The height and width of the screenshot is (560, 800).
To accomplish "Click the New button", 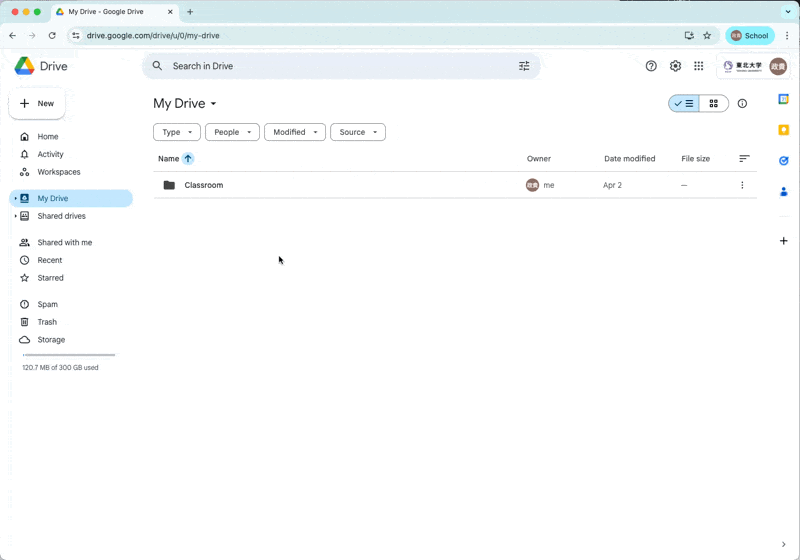I will click(37, 104).
